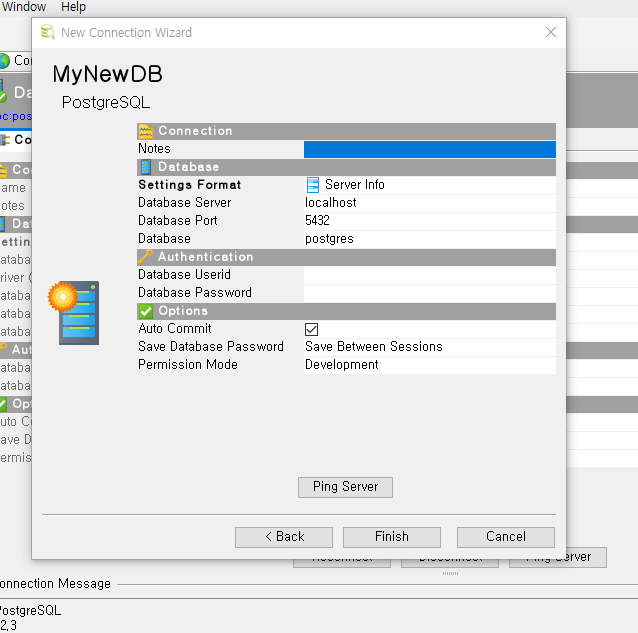Click the Database Userid input field

click(430, 275)
